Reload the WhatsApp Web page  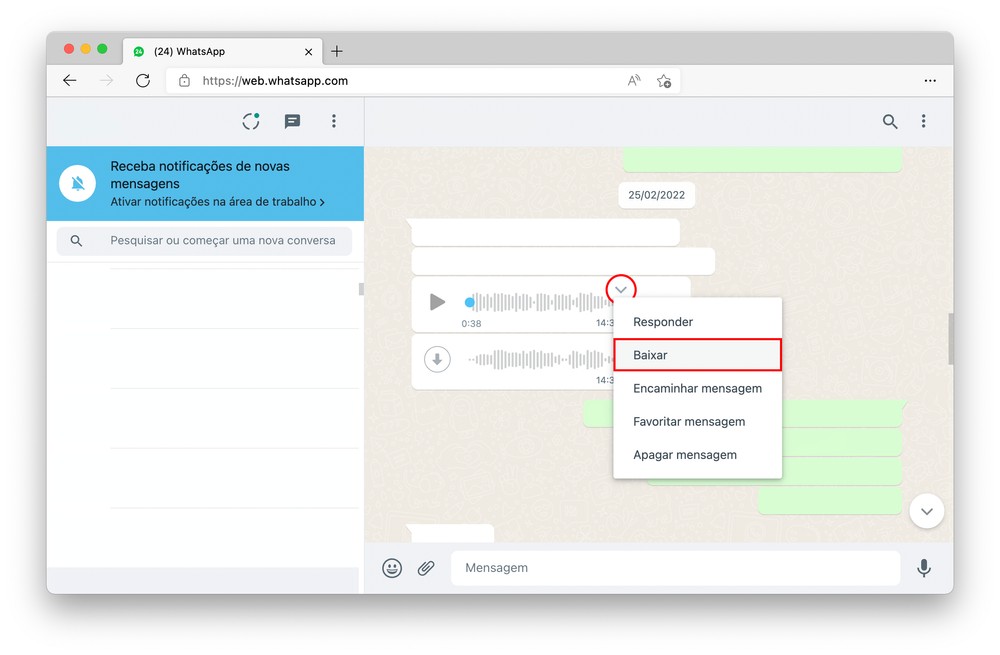pyautogui.click(x=143, y=80)
